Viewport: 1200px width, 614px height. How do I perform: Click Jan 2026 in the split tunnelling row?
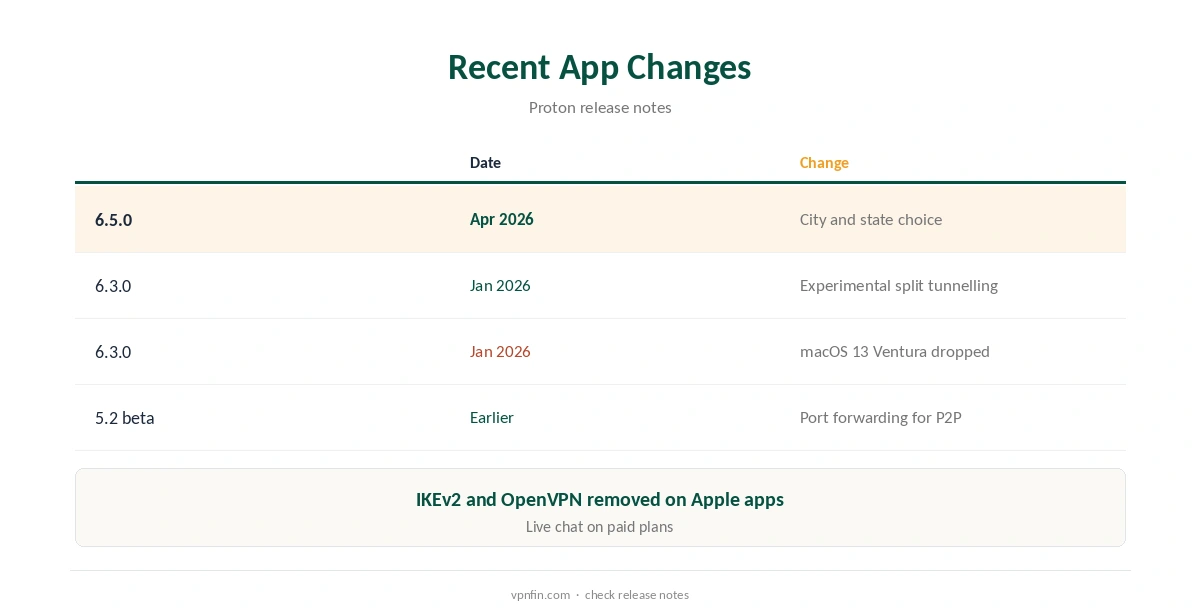[x=500, y=285]
